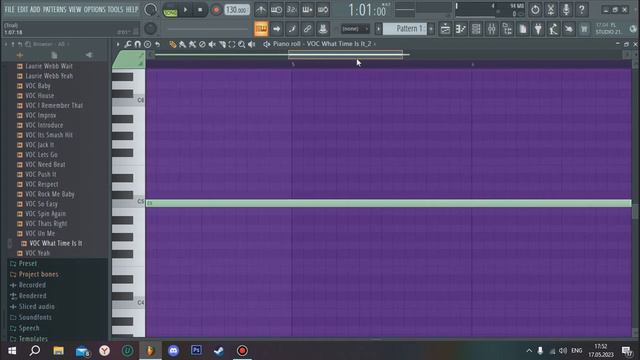The height and width of the screenshot is (360, 640).
Task: Click the master pitch knob
Action: [x=150, y=29]
